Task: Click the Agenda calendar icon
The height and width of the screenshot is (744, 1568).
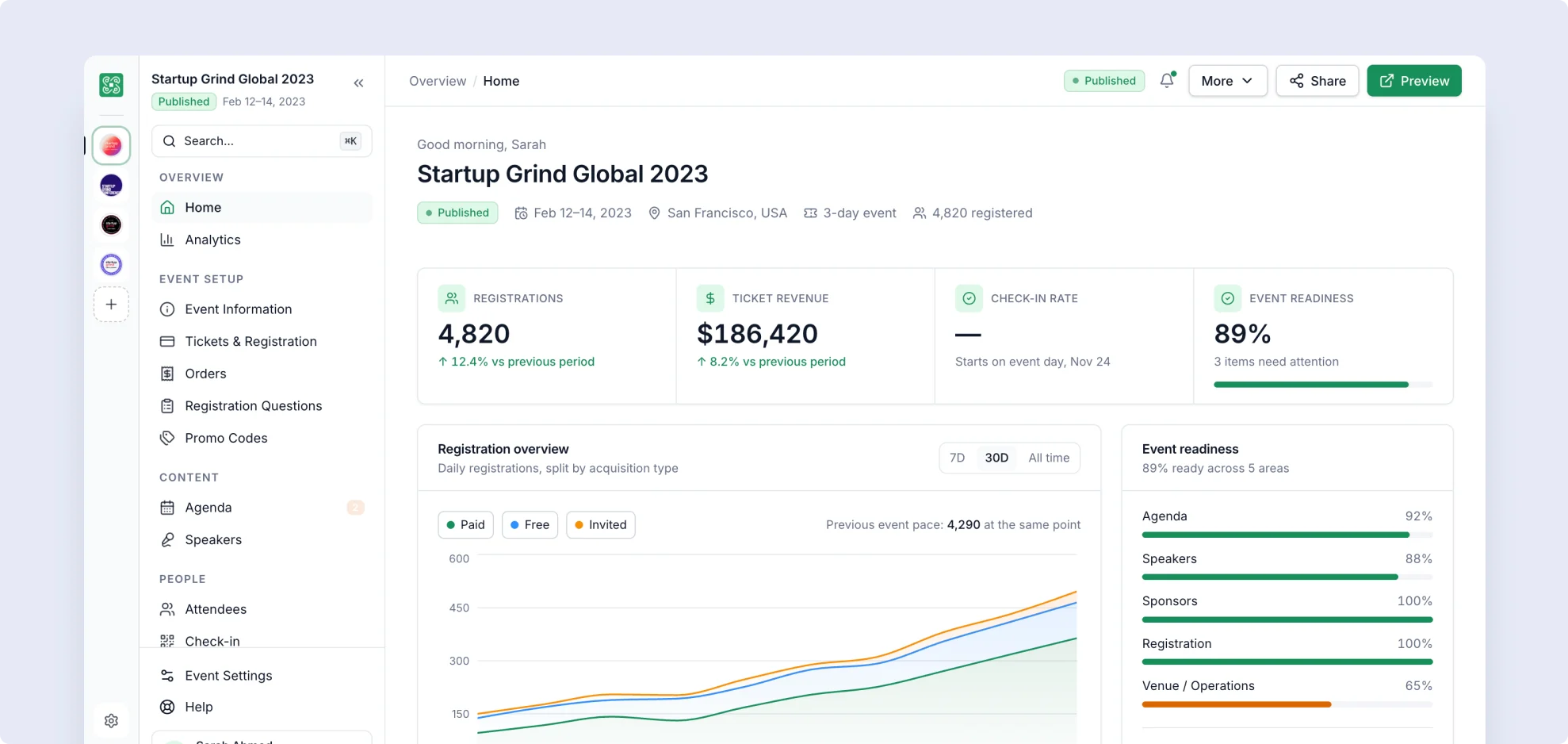Action: [x=167, y=508]
